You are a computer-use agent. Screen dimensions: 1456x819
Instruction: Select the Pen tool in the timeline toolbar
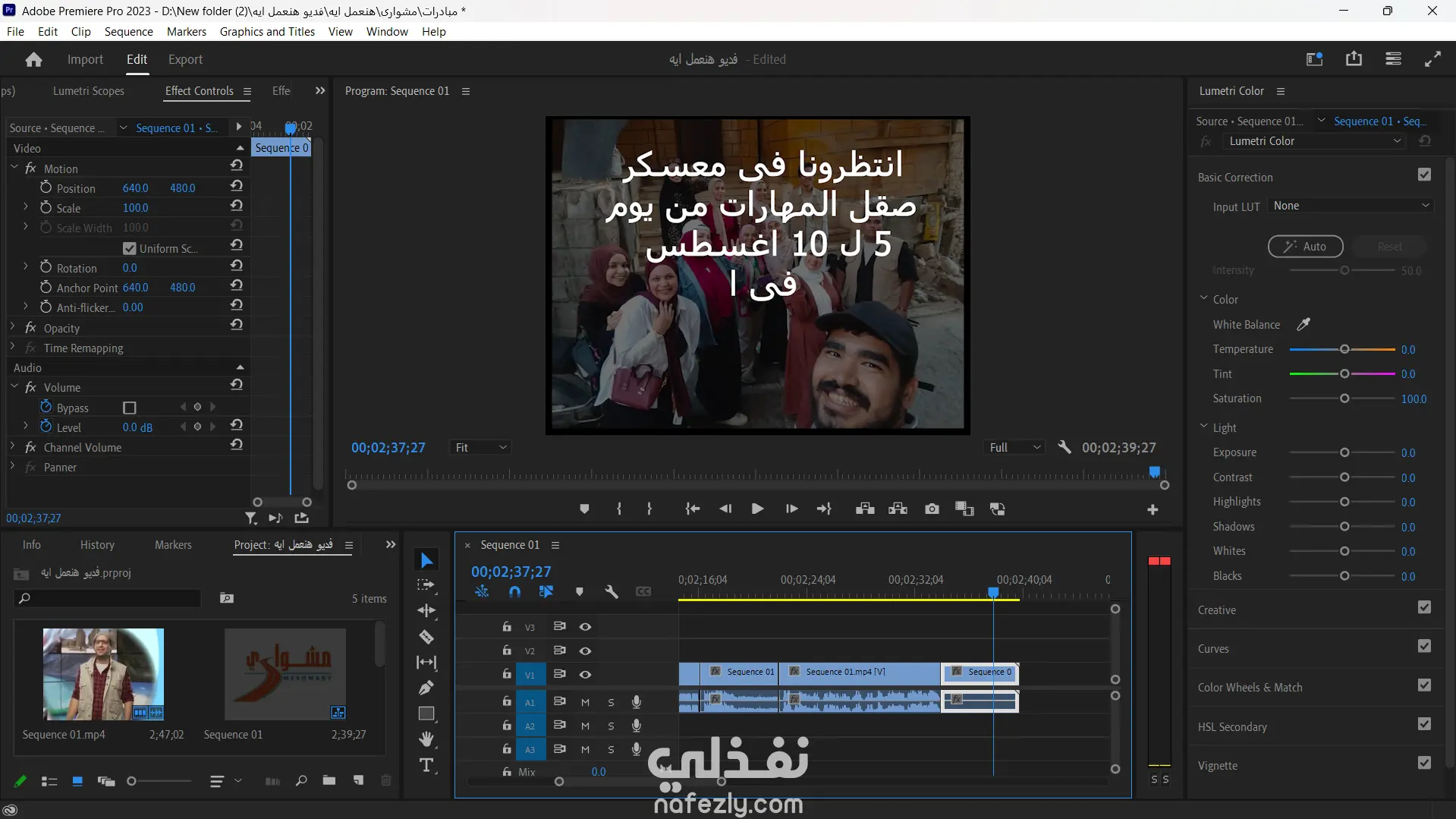coord(426,688)
